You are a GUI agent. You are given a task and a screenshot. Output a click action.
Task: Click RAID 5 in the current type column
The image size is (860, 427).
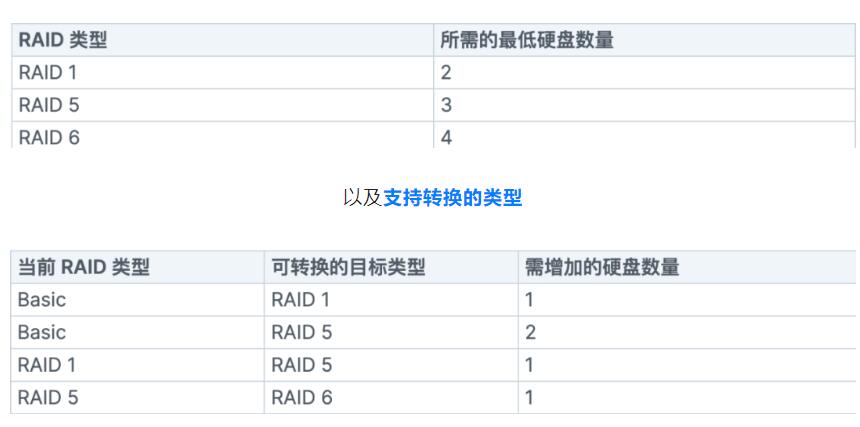137,397
